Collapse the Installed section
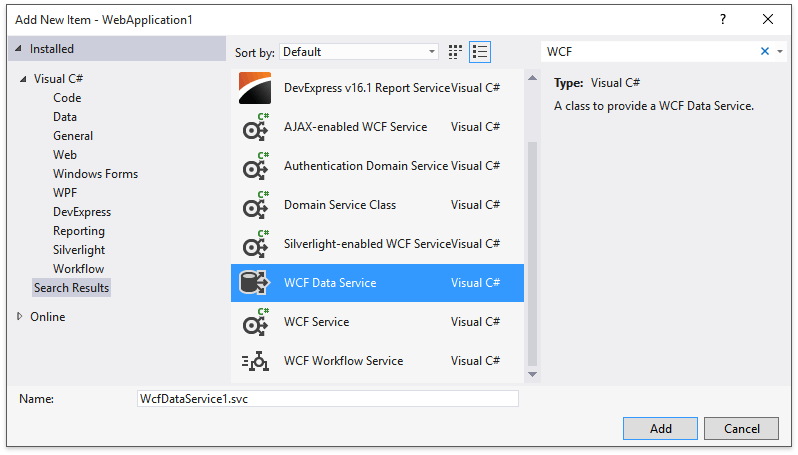The width and height of the screenshot is (798, 455). coord(18,49)
